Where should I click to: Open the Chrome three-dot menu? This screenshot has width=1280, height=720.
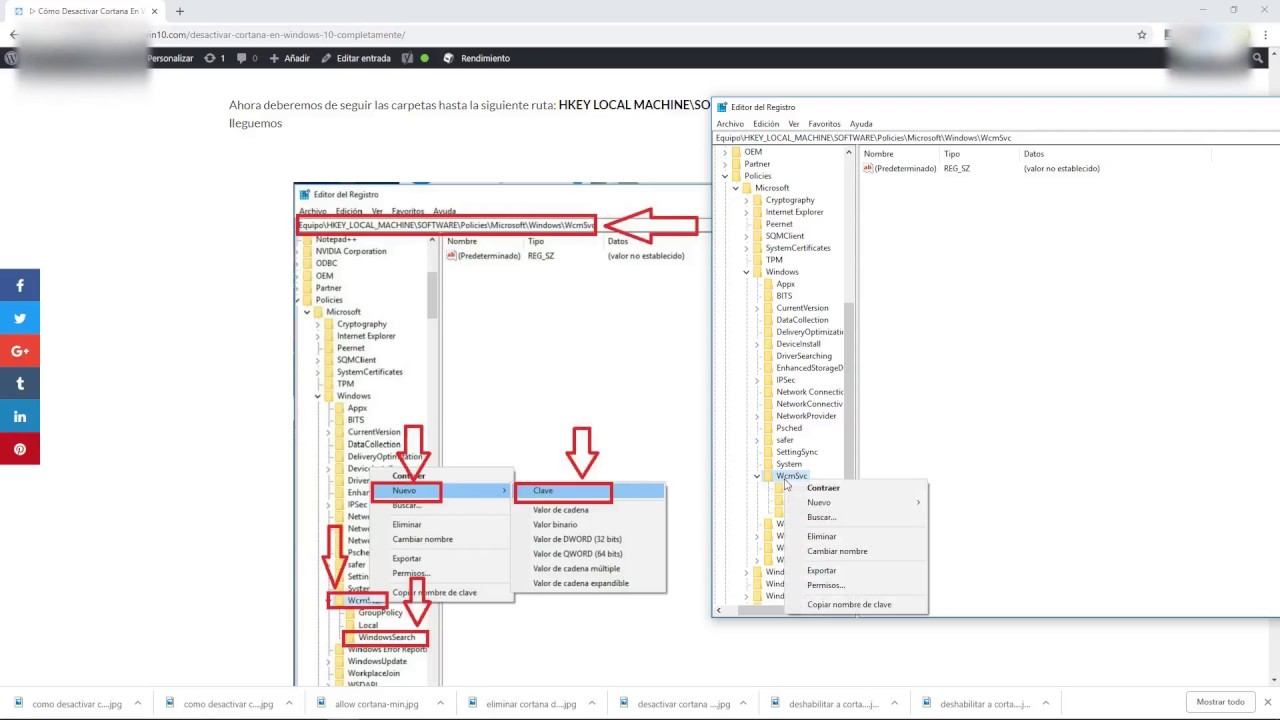(1266, 34)
